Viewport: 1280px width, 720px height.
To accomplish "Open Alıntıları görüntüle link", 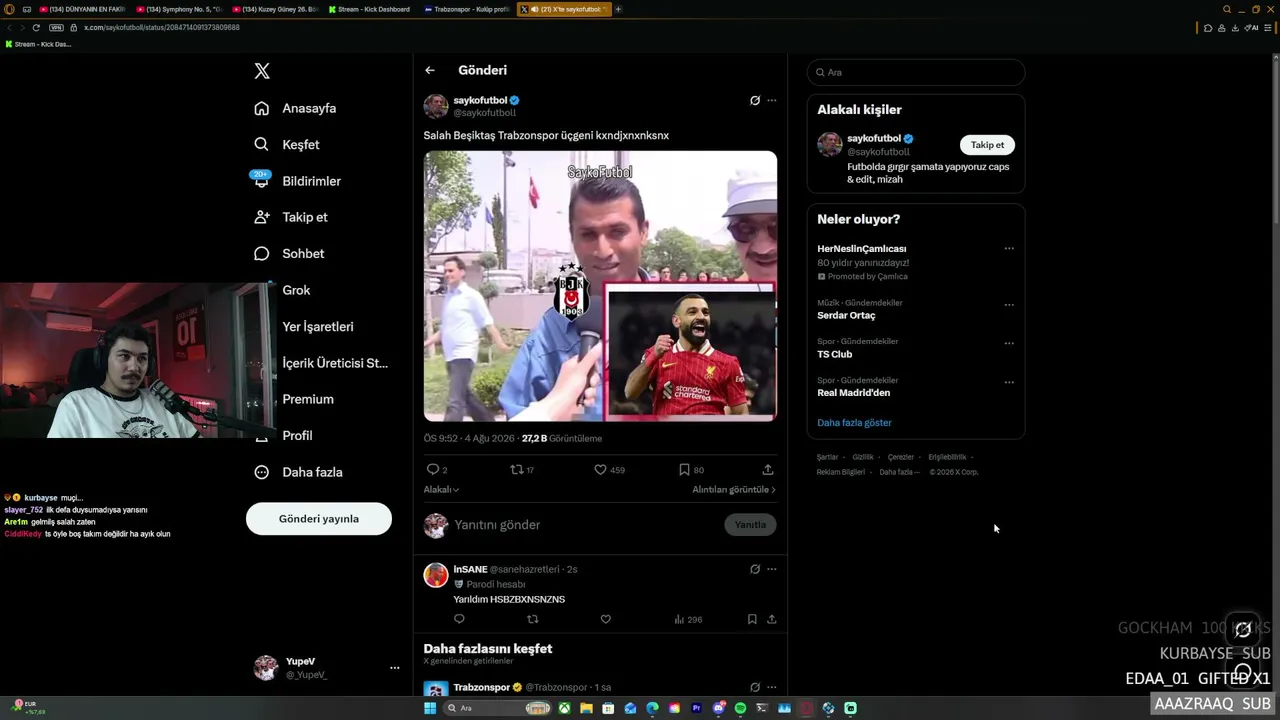I will pos(734,490).
